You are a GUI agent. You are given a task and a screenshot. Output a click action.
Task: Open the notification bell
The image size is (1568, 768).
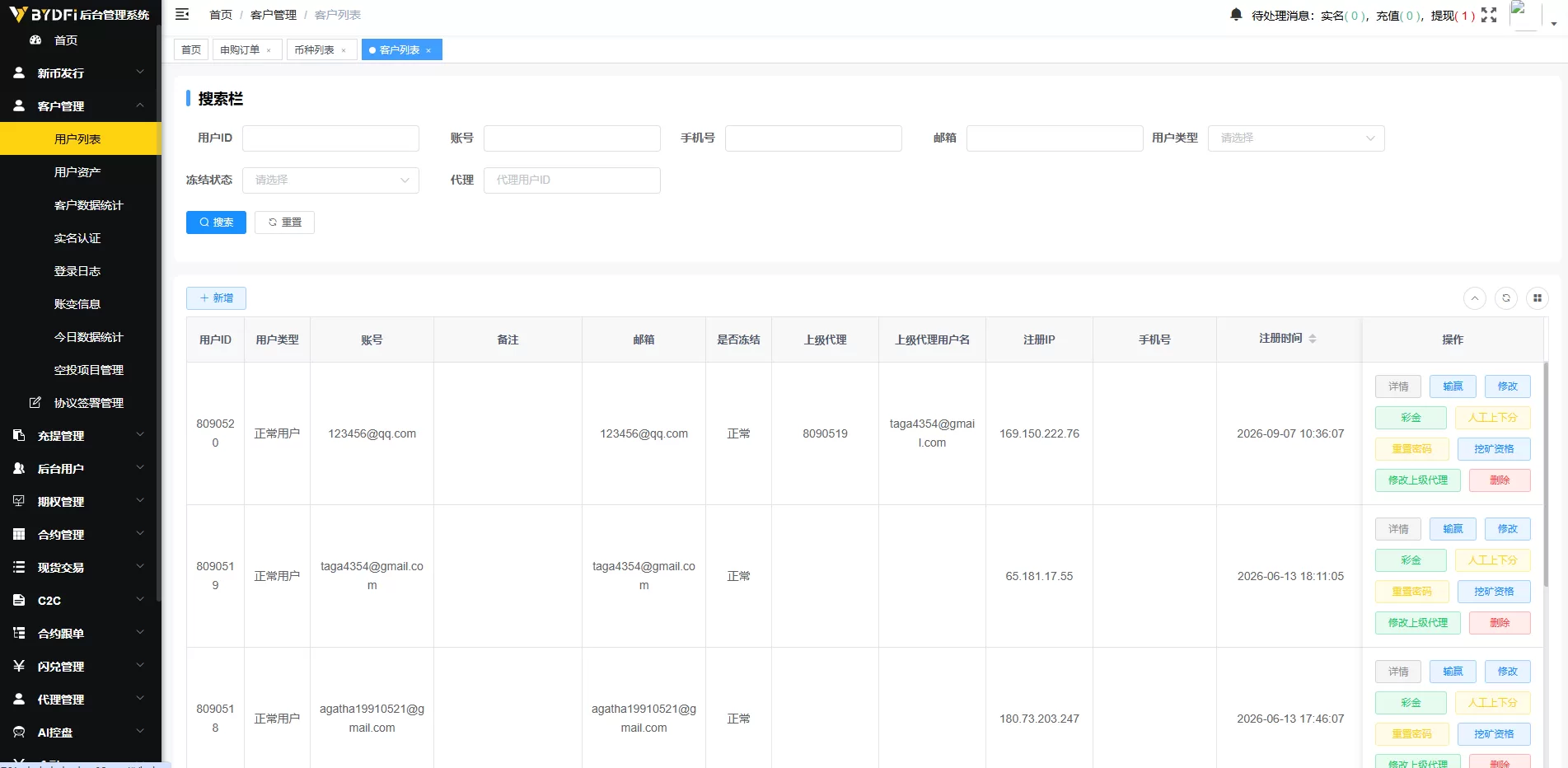tap(1236, 15)
